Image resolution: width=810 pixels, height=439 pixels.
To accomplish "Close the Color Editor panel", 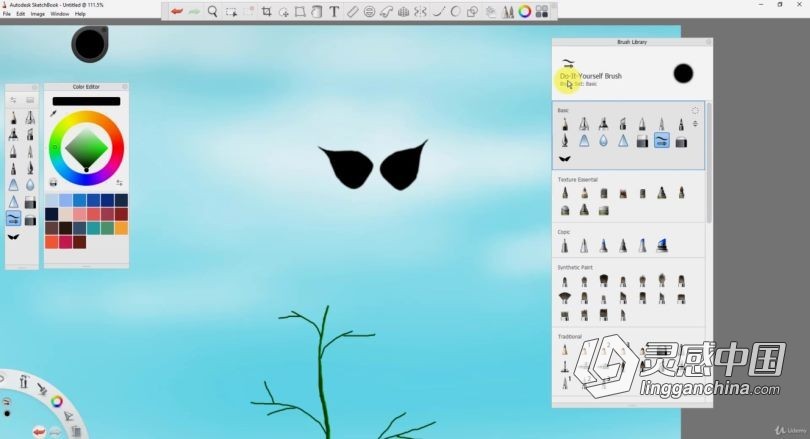I will [124, 87].
